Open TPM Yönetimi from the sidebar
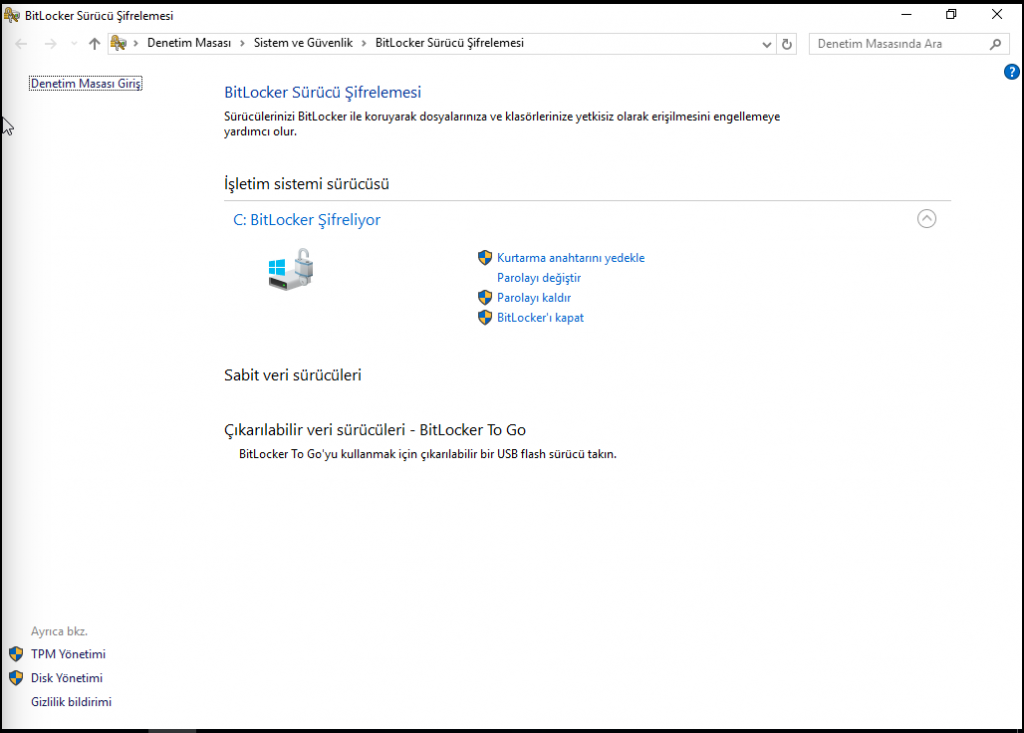Image resolution: width=1024 pixels, height=733 pixels. tap(68, 654)
